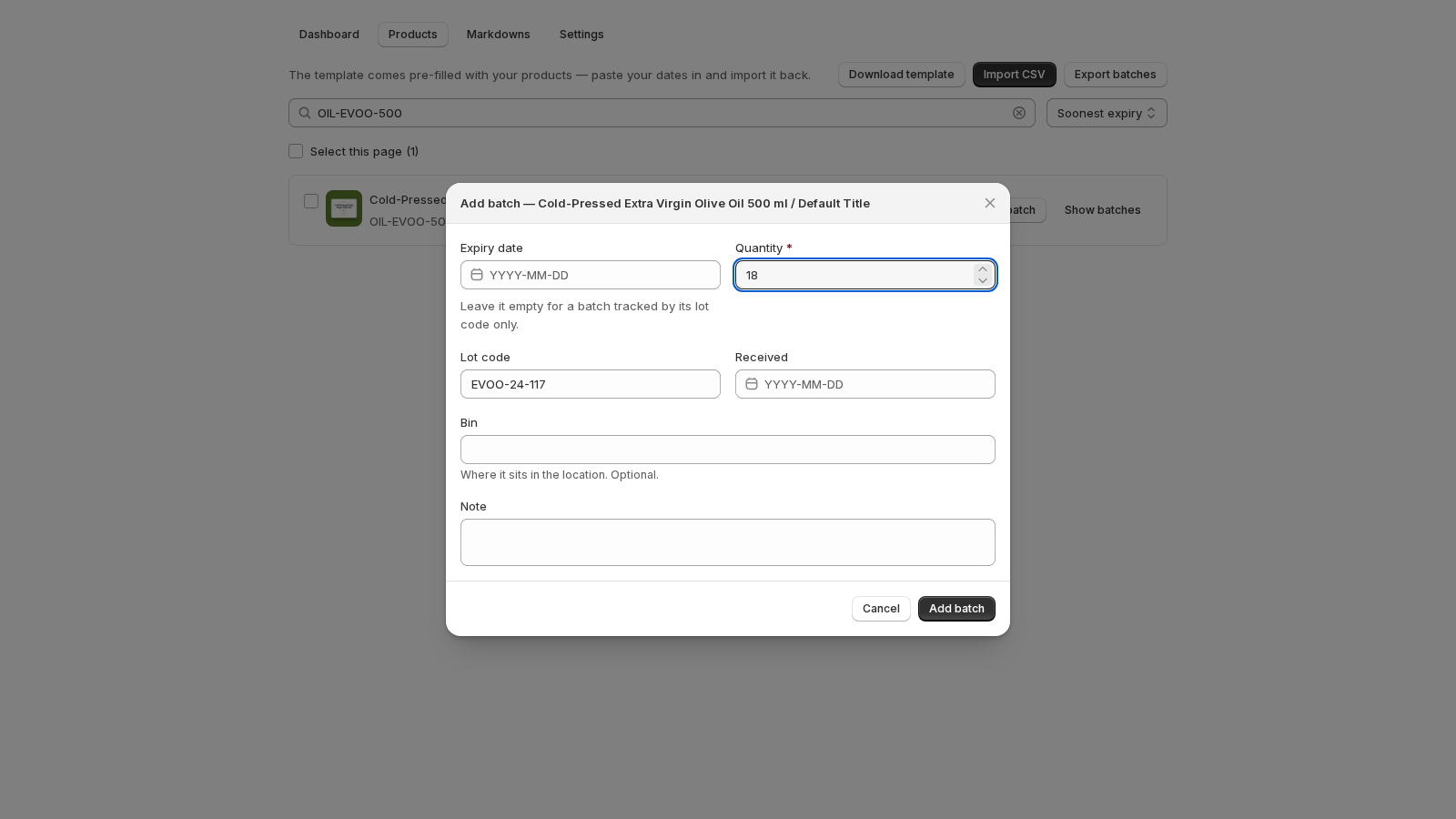Screen dimensions: 1456x819
Task: Open the Soonest expiry sort dropdown
Action: point(1107,113)
